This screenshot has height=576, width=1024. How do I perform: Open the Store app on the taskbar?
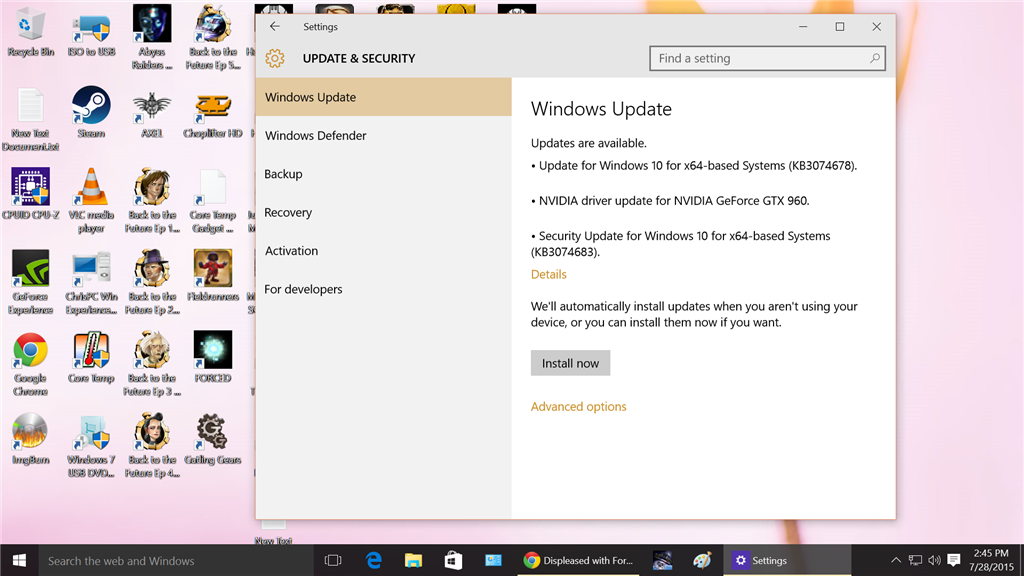point(453,560)
